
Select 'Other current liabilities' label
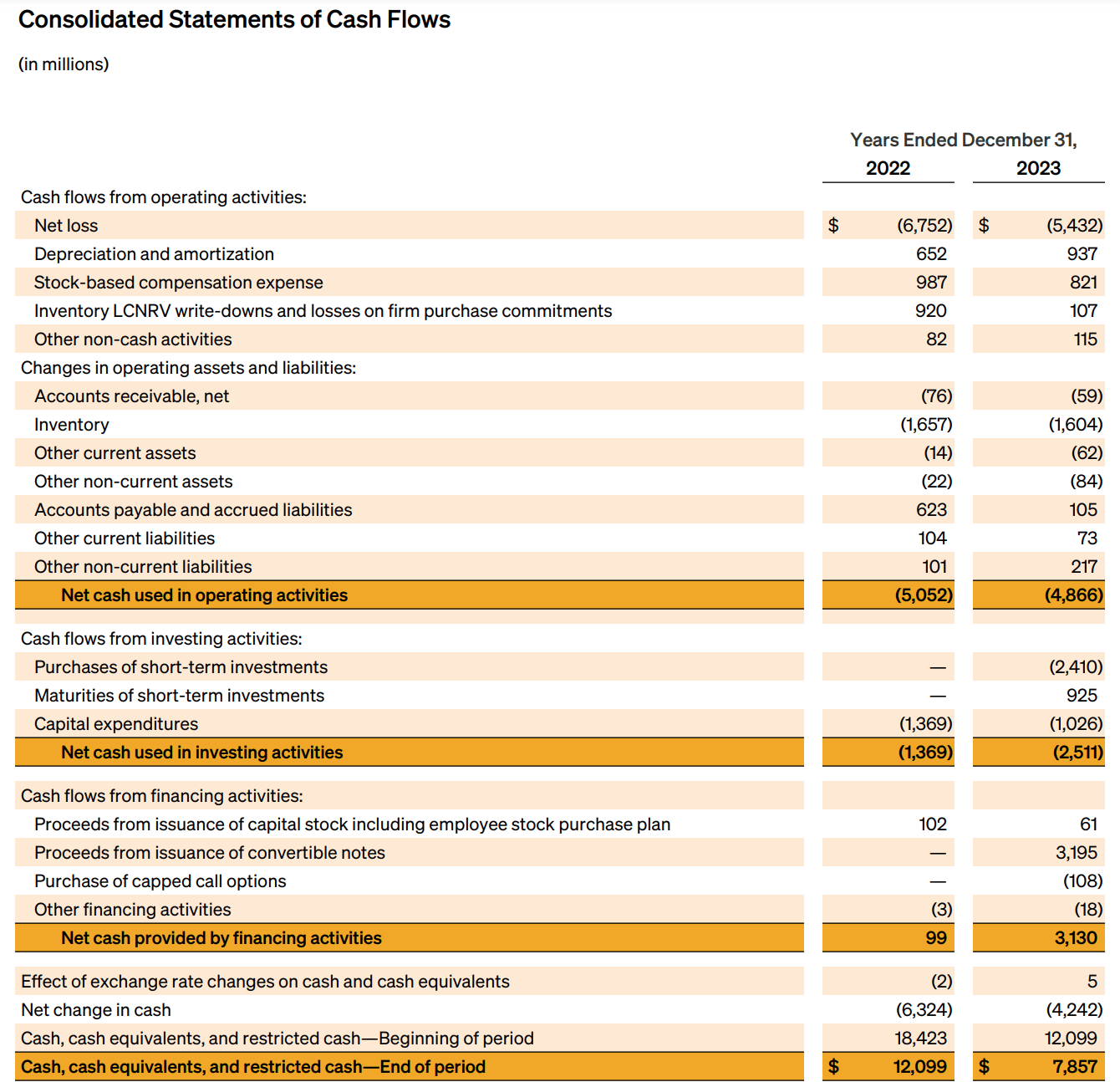tap(125, 538)
